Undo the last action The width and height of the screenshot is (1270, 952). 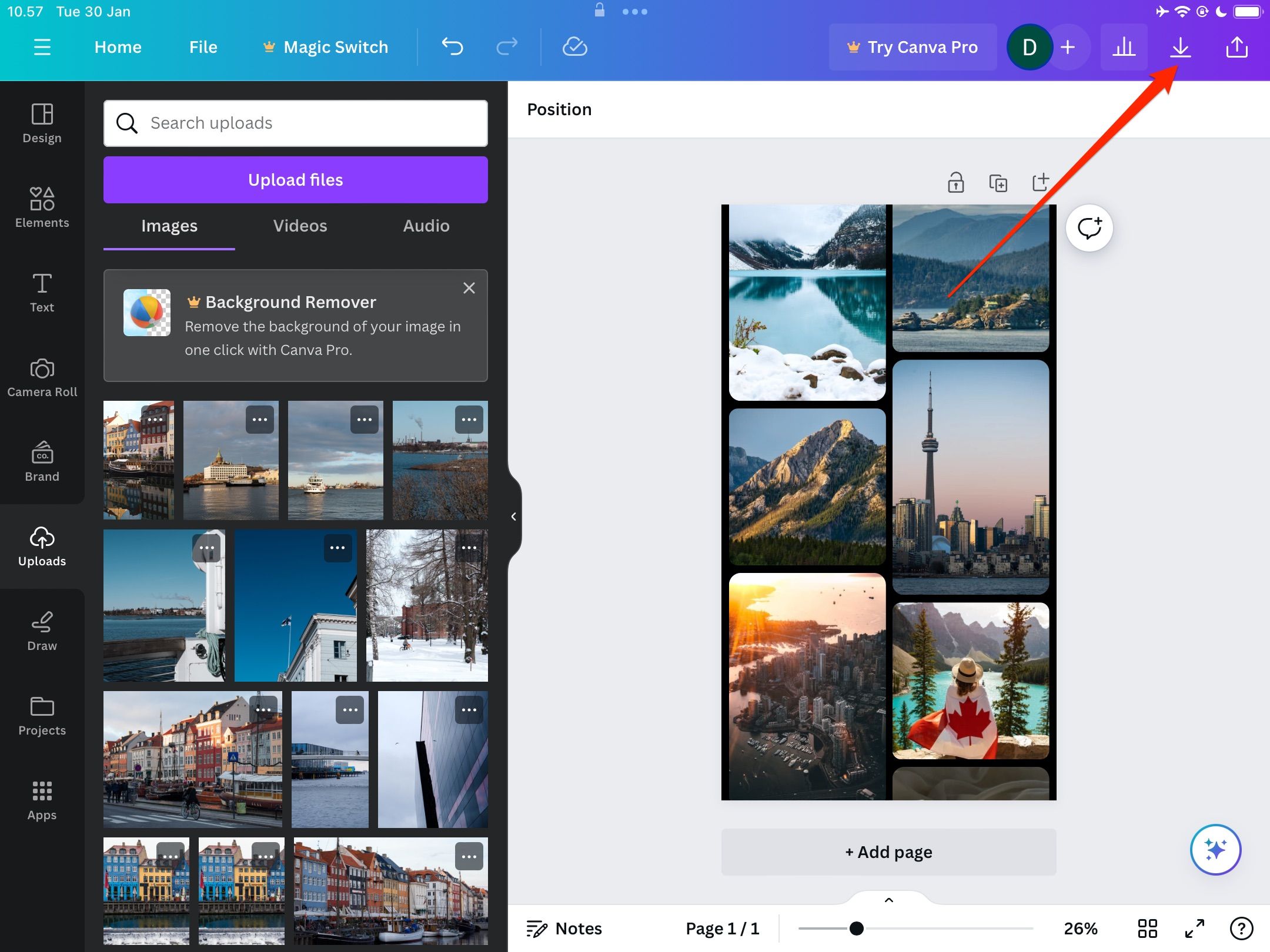pyautogui.click(x=452, y=46)
